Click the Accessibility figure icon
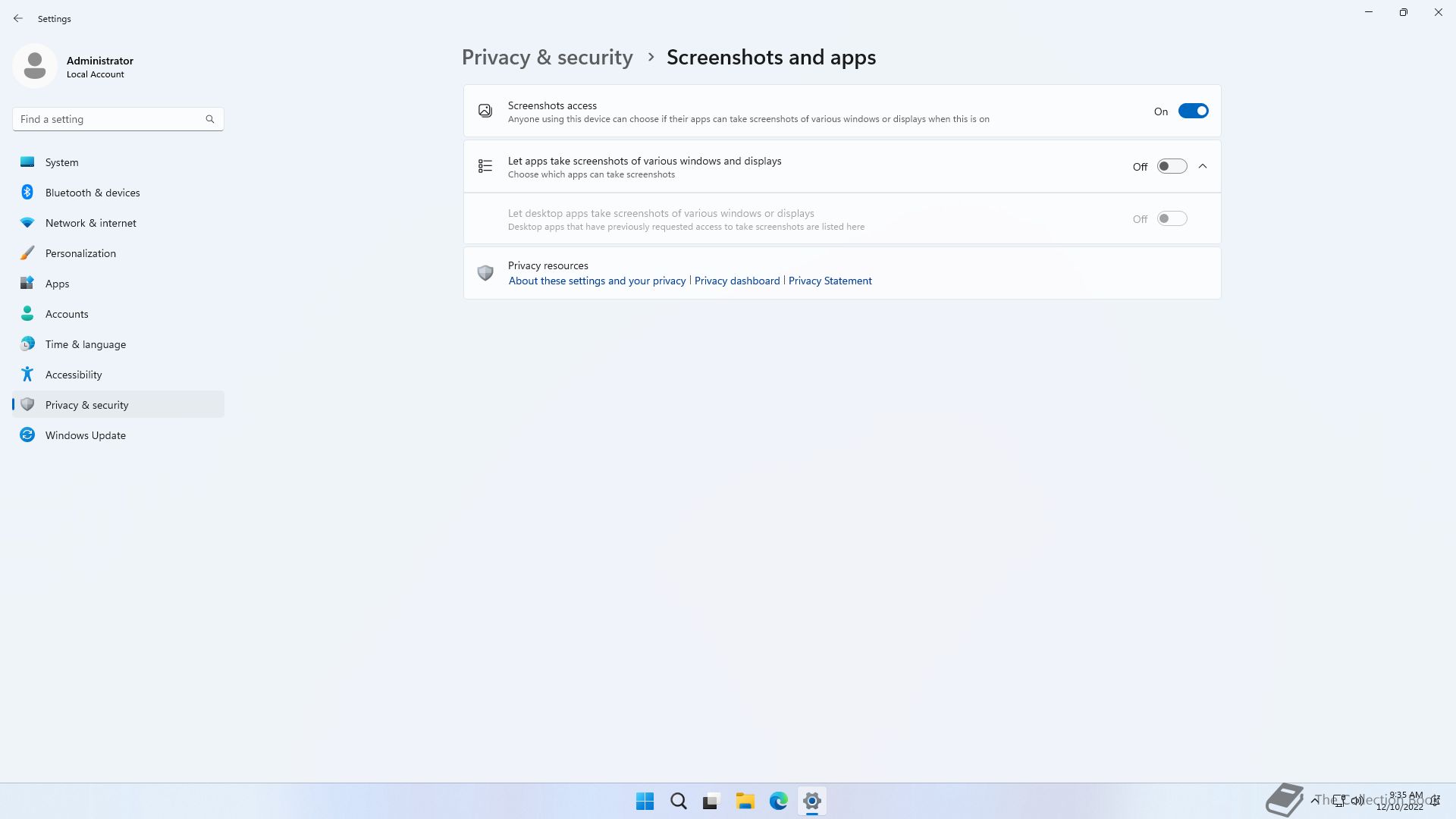The height and width of the screenshot is (819, 1456). click(27, 375)
